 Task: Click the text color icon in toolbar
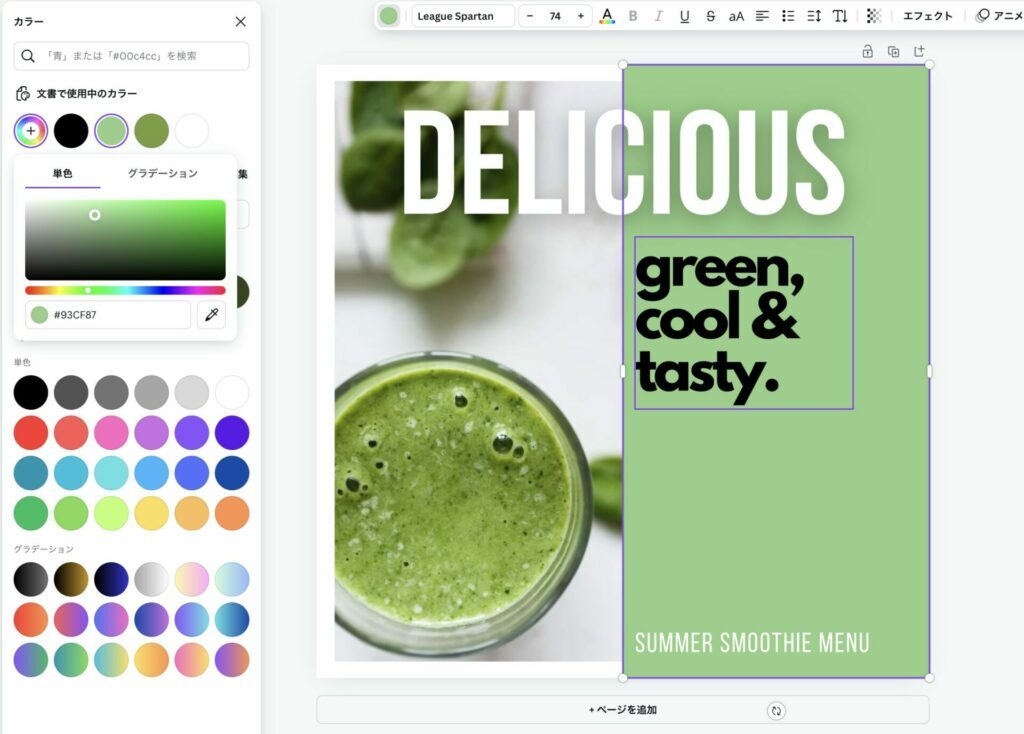click(607, 16)
